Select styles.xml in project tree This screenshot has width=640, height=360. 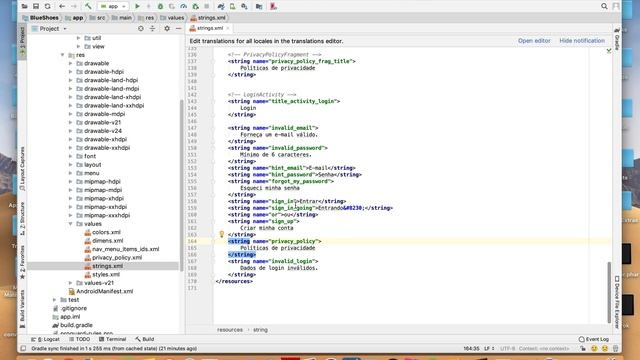(x=102, y=275)
